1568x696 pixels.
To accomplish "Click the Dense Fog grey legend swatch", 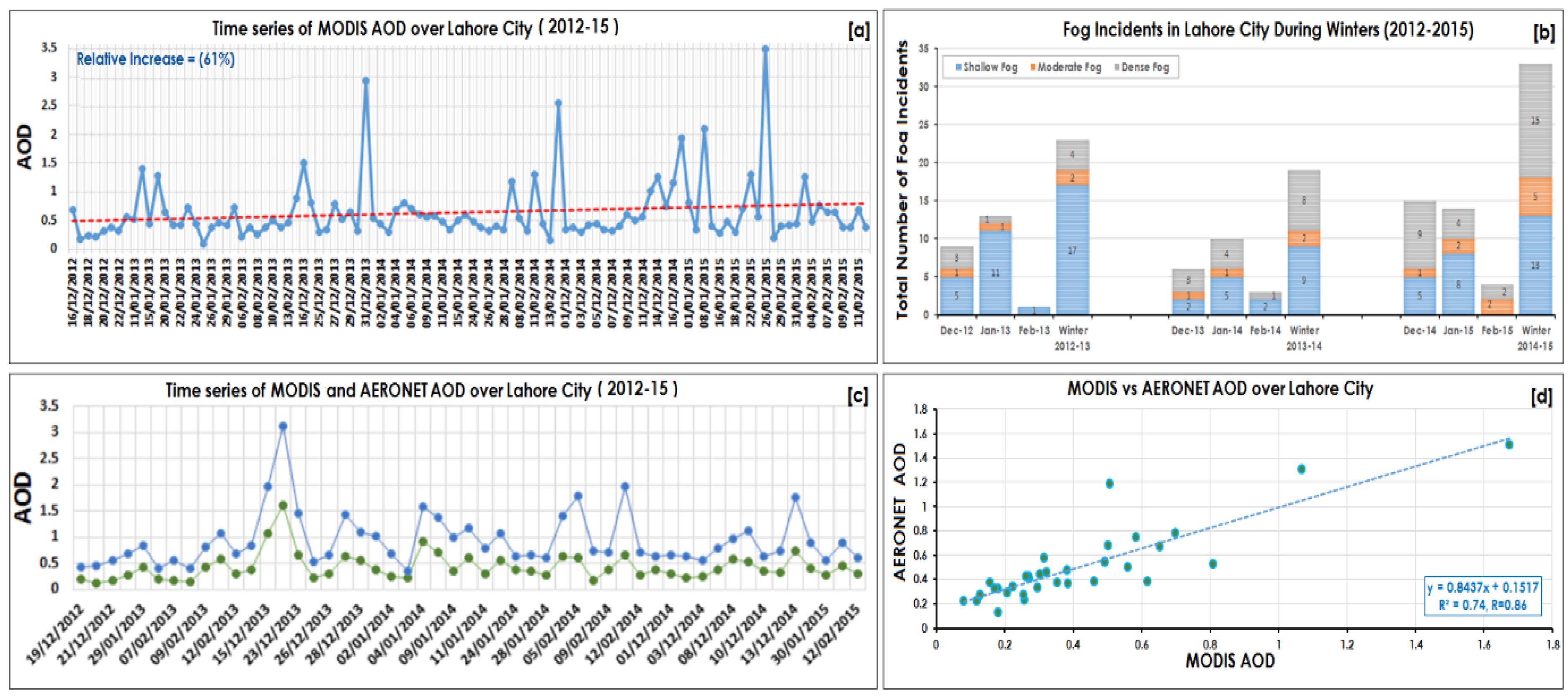I will [1117, 67].
